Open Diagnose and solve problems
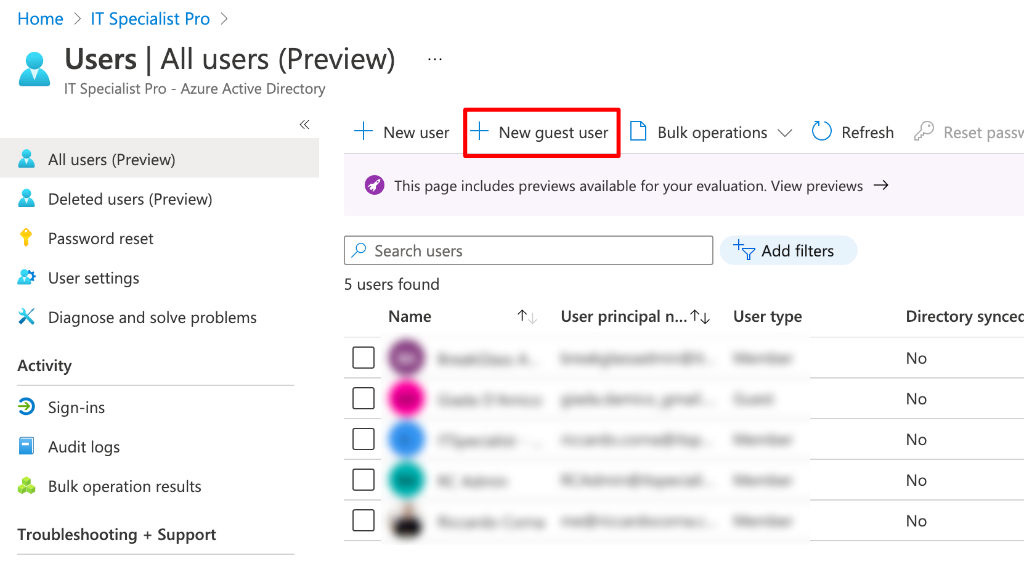The width and height of the screenshot is (1024, 561). [152, 317]
